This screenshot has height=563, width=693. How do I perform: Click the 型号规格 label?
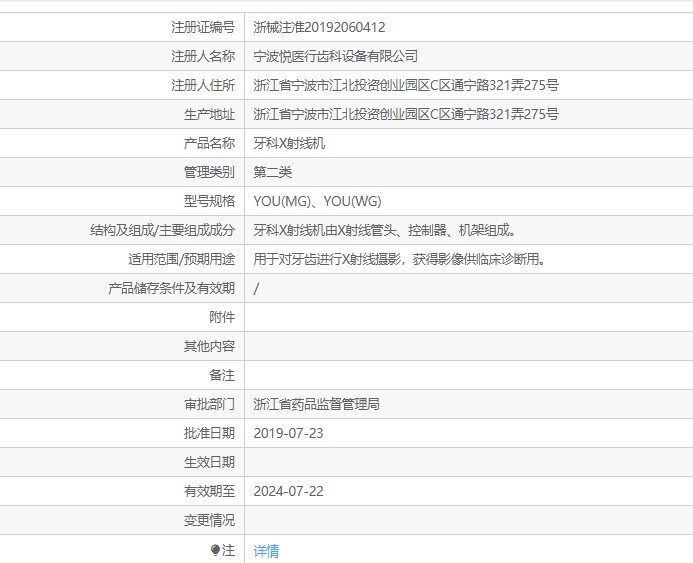pos(209,202)
